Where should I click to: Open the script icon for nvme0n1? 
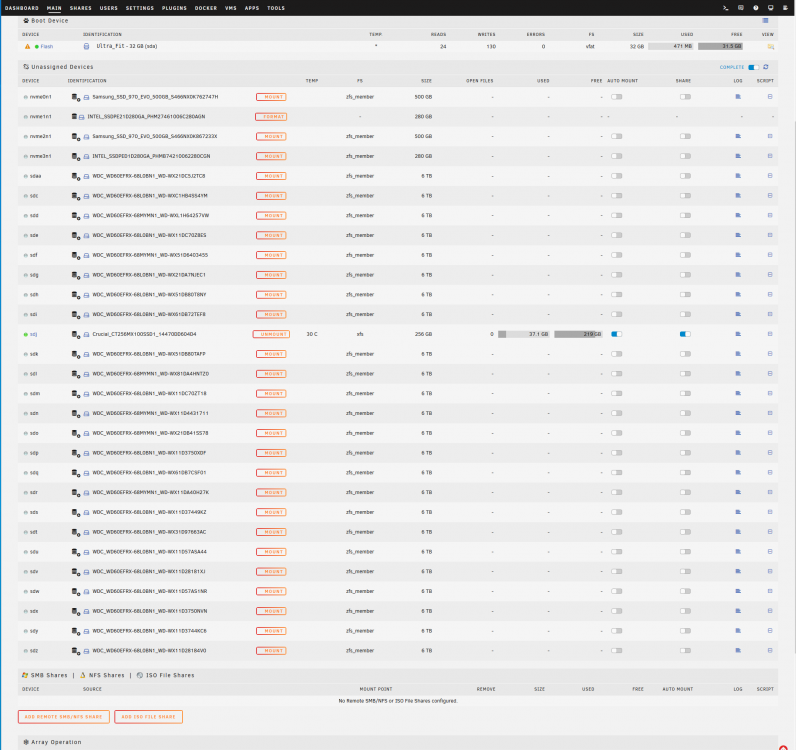click(770, 96)
